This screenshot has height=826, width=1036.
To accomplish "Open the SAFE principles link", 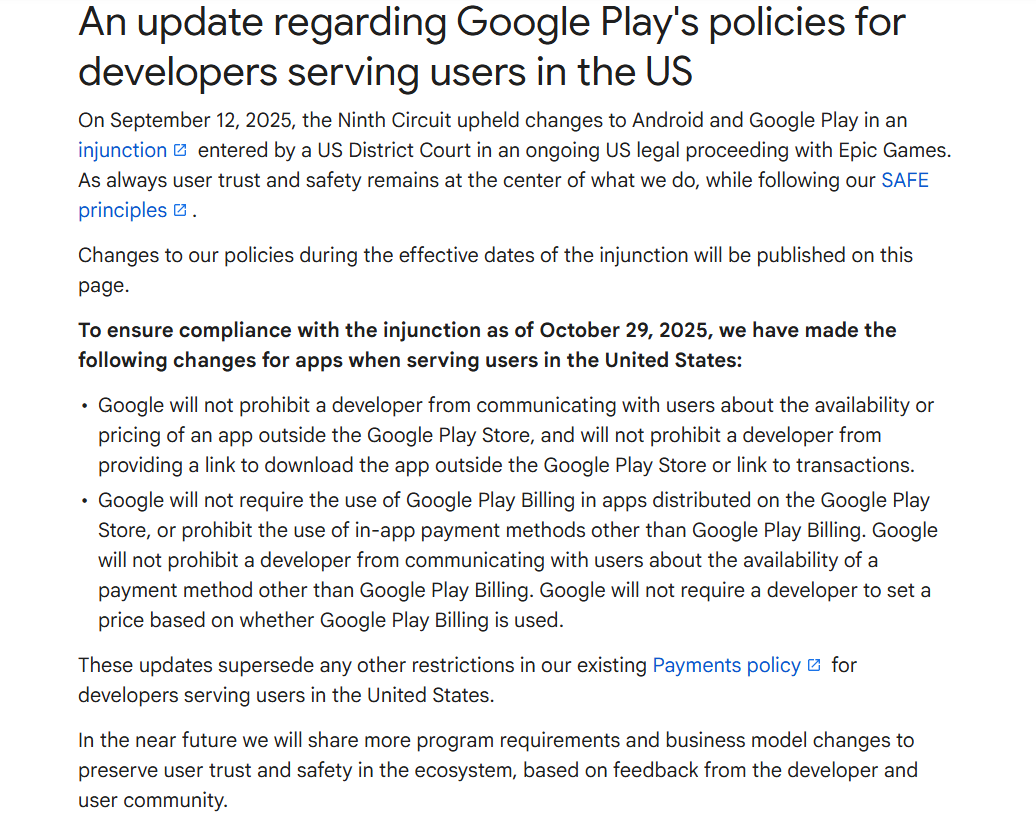I will (905, 180).
